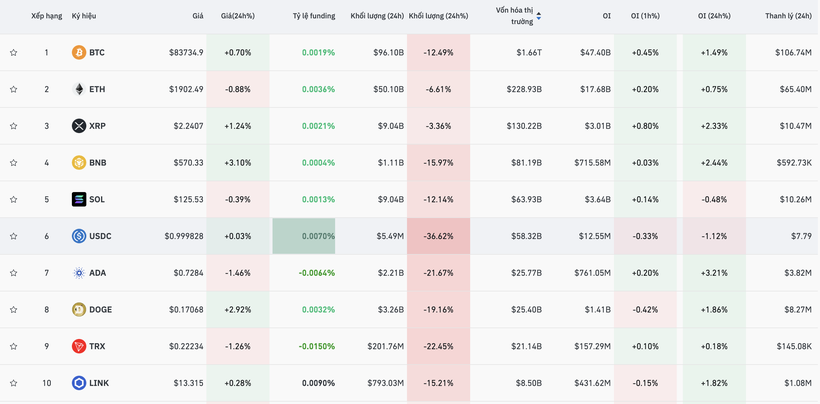Open the LINK symbol link
The height and width of the screenshot is (404, 820).
(x=98, y=383)
